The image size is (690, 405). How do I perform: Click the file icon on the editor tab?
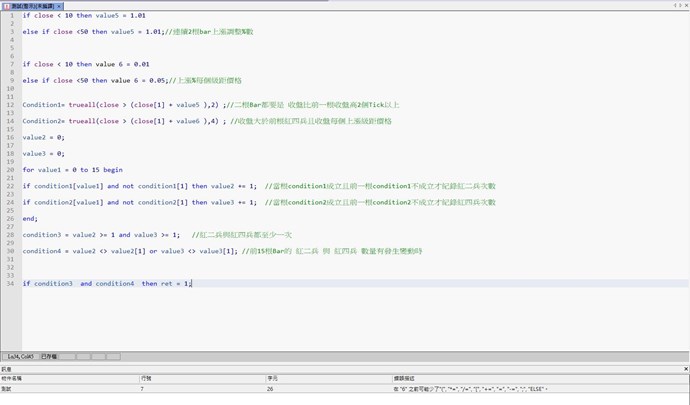click(6, 4)
